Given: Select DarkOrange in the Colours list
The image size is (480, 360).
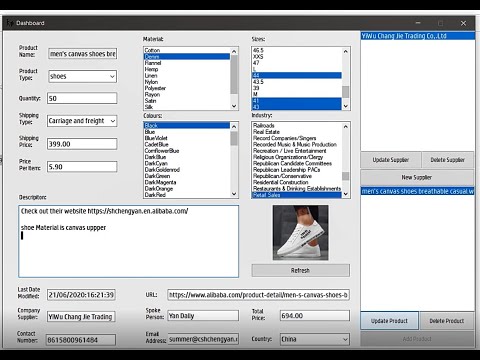Looking at the screenshot, I should click(x=187, y=189).
